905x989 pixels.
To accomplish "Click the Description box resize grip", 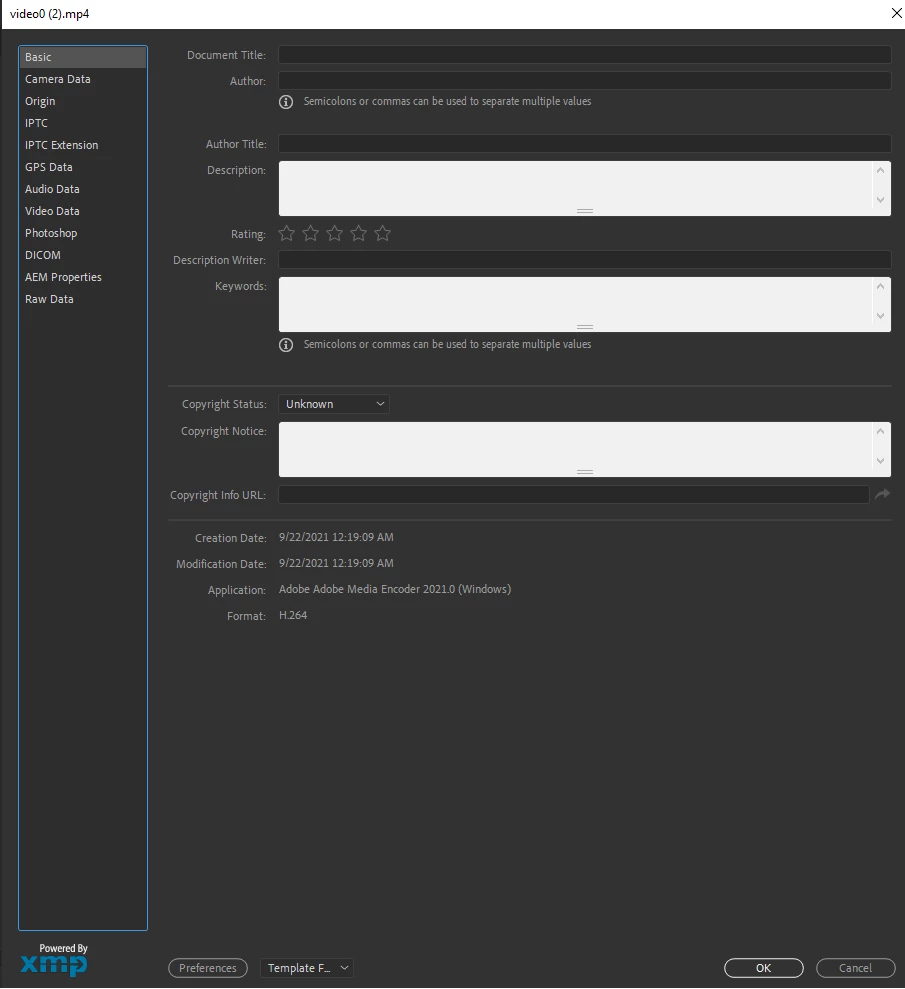I will click(x=585, y=211).
